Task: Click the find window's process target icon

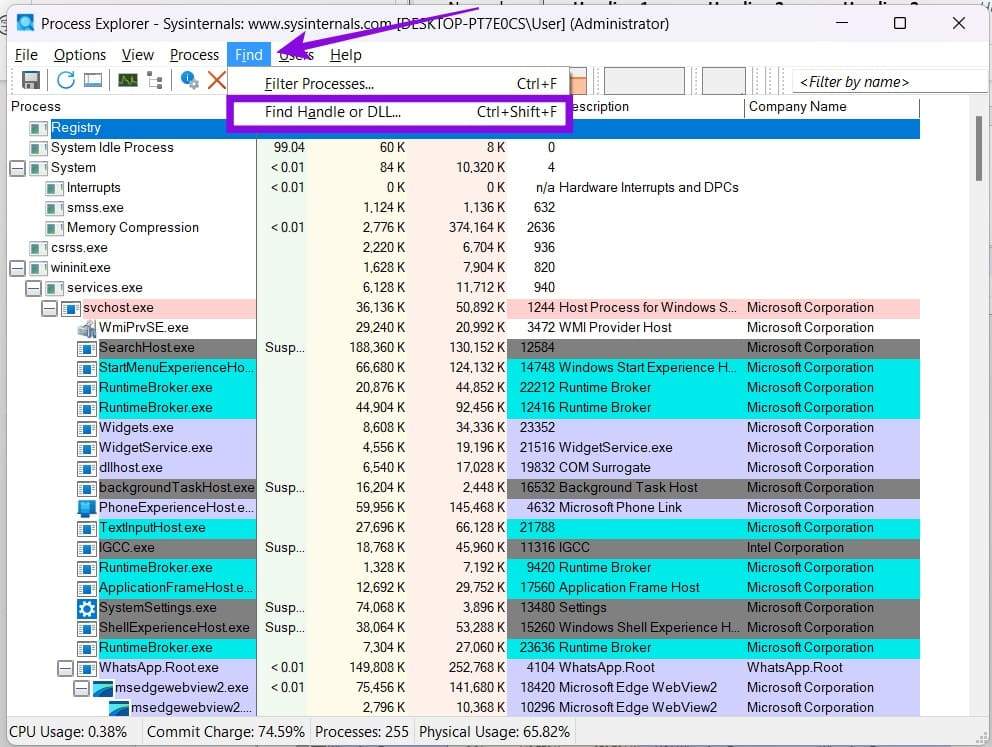Action: pyautogui.click(x=189, y=80)
